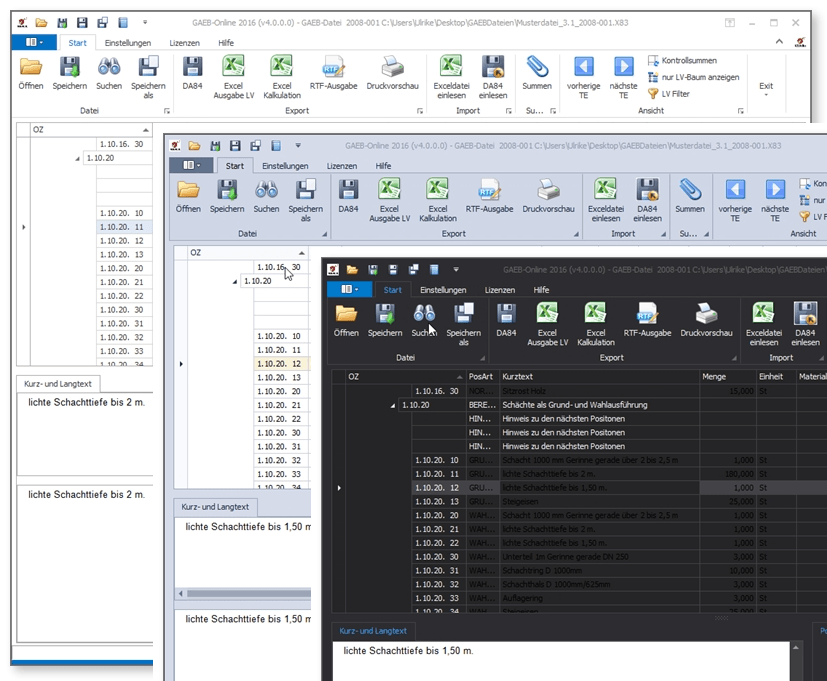The image size is (827, 681).
Task: Click Öffnen folder icon in topmost light window
Action: 31,68
